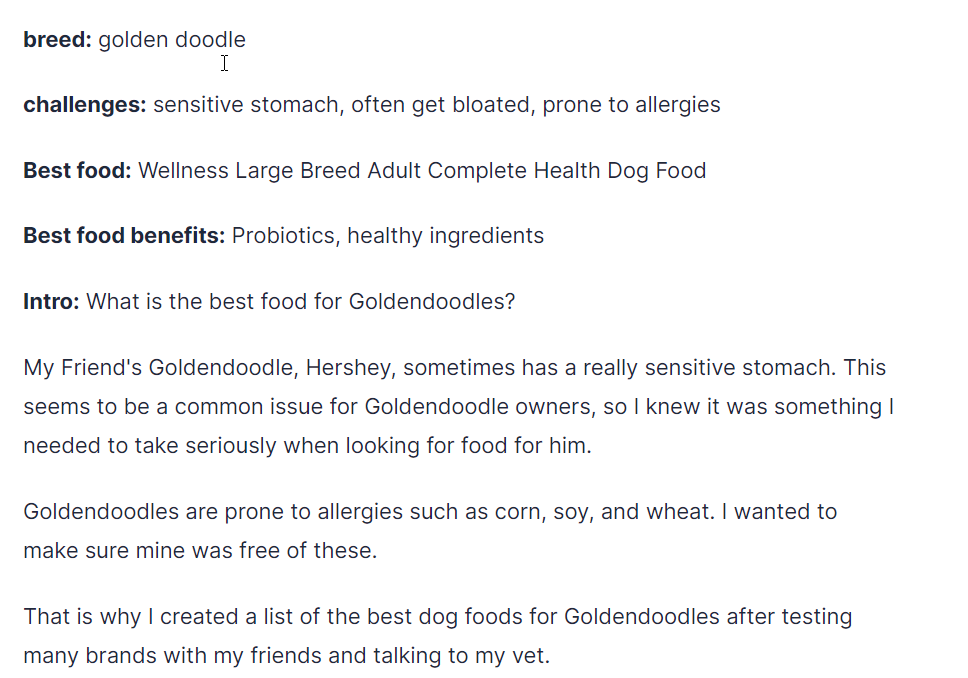Screen dimensions: 968x678
Task: Click the bold 'breed:' label
Action: [x=57, y=40]
